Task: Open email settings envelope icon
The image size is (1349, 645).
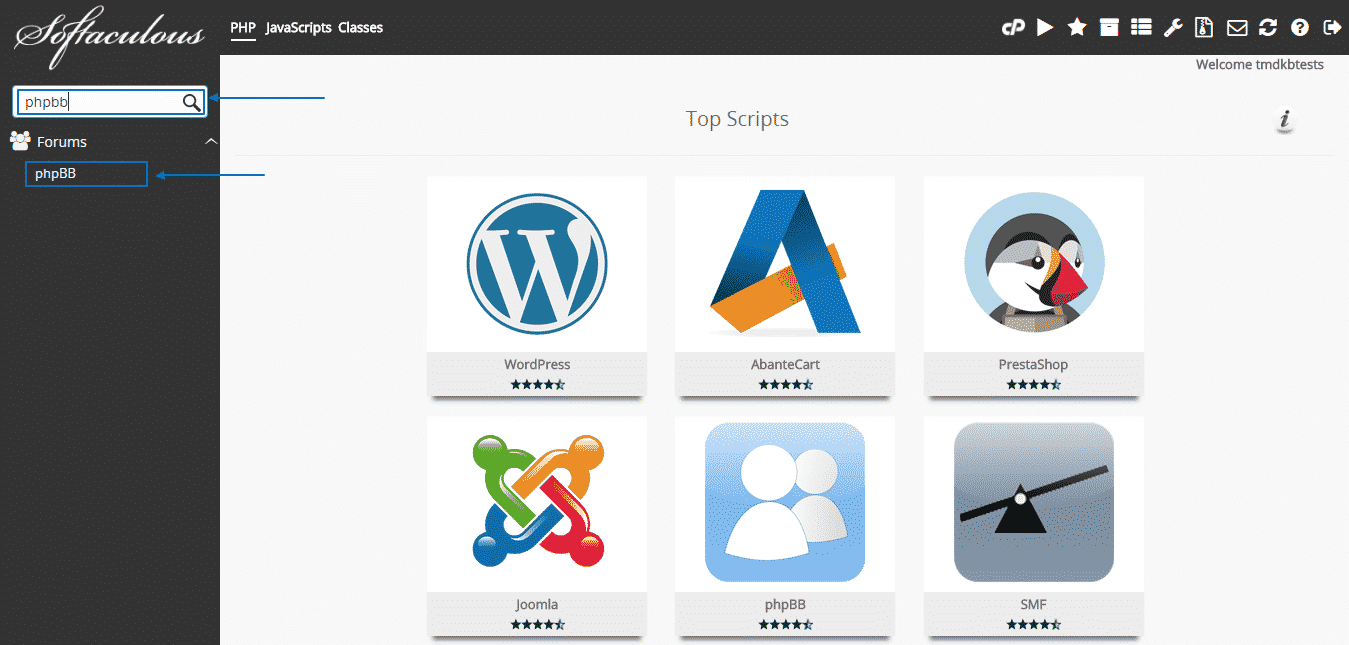Action: click(1236, 27)
